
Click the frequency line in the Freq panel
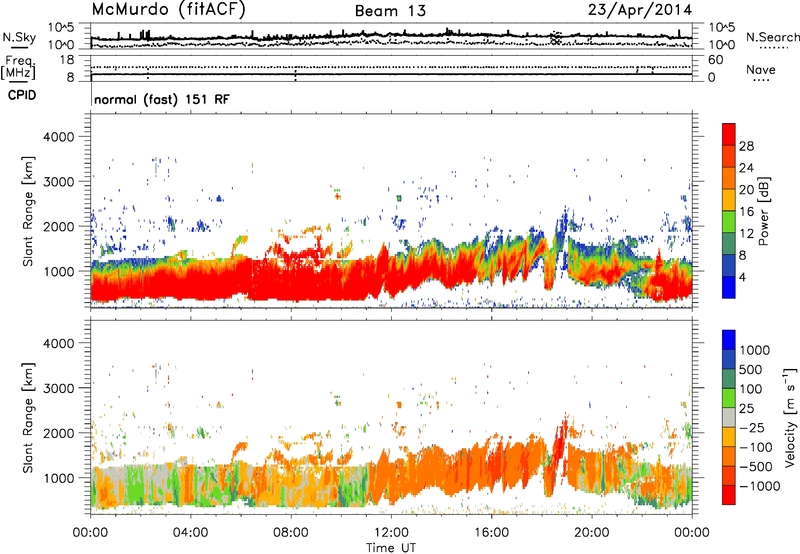pos(391,74)
